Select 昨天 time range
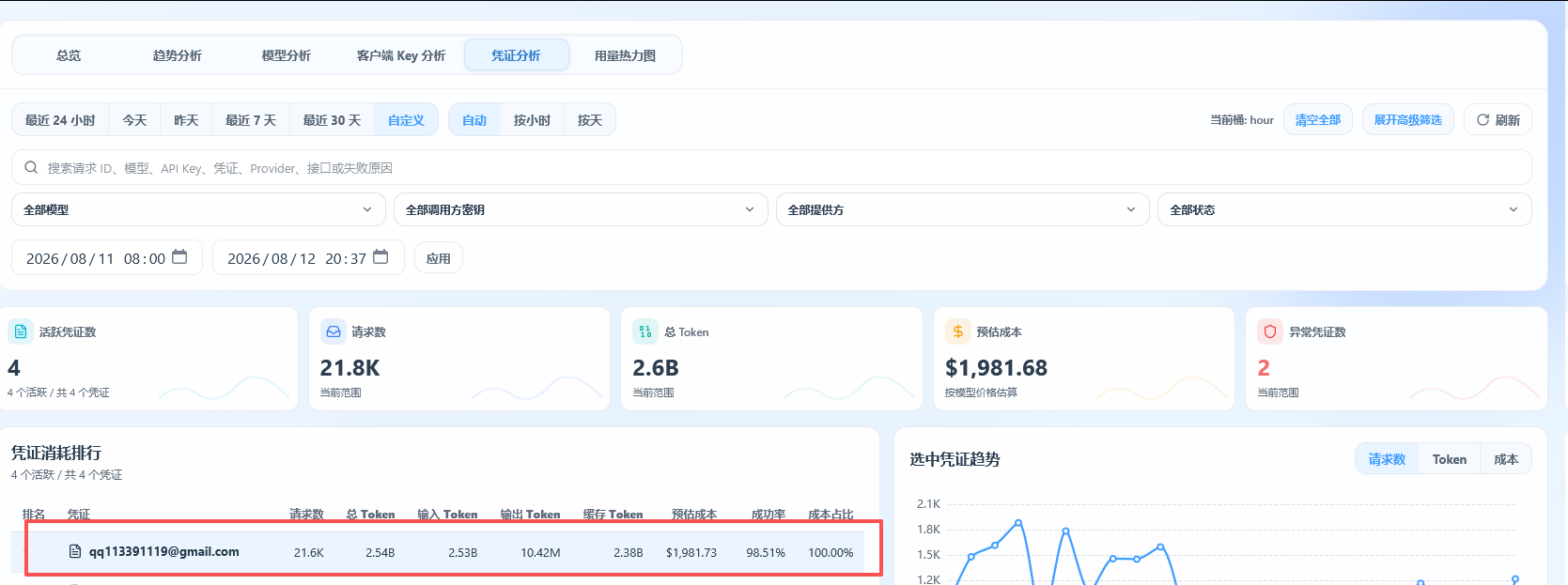1568x585 pixels. (x=187, y=120)
